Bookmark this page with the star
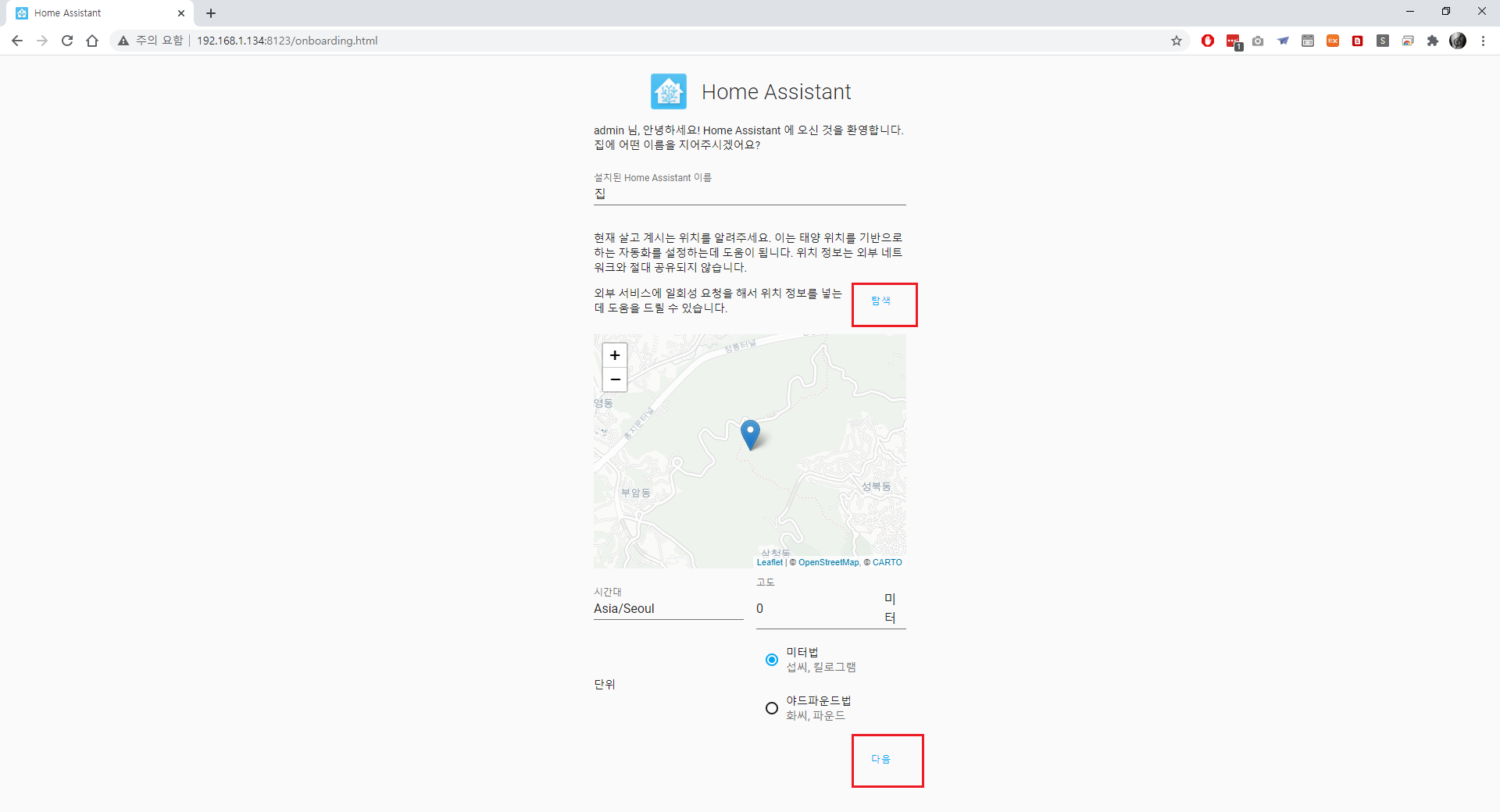This screenshot has height=812, width=1500. [x=1177, y=41]
